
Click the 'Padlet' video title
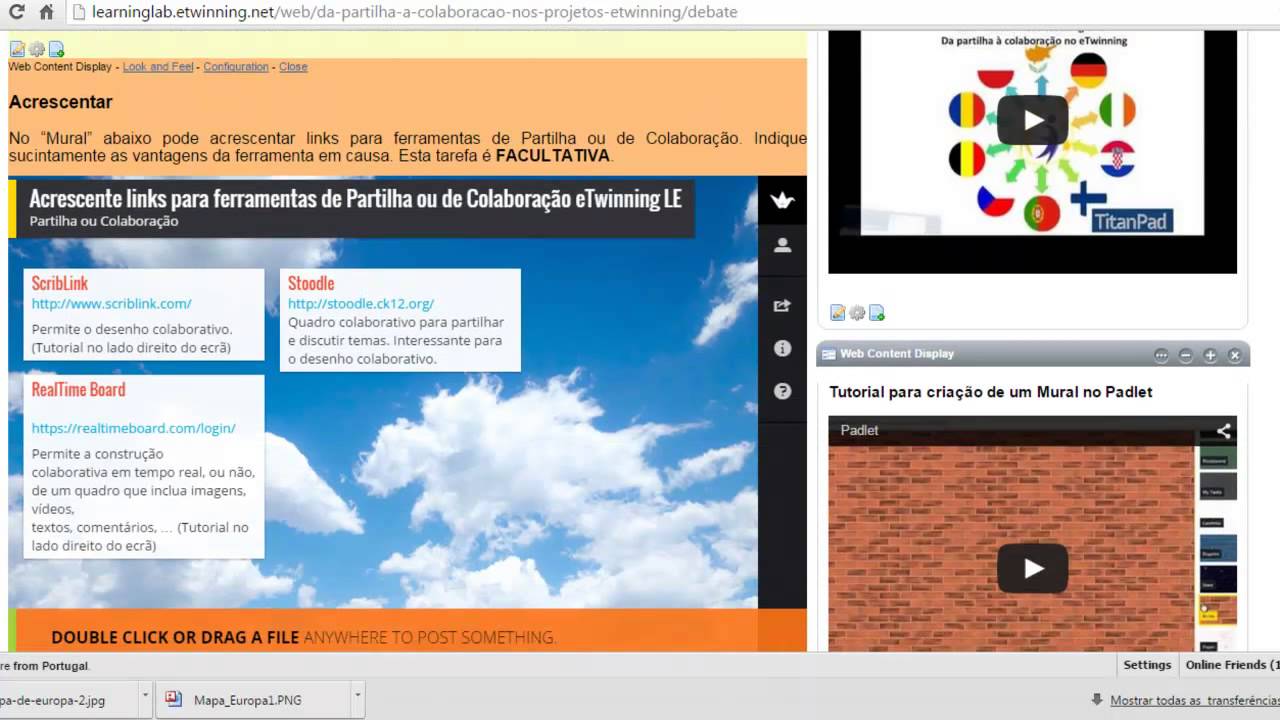point(860,430)
